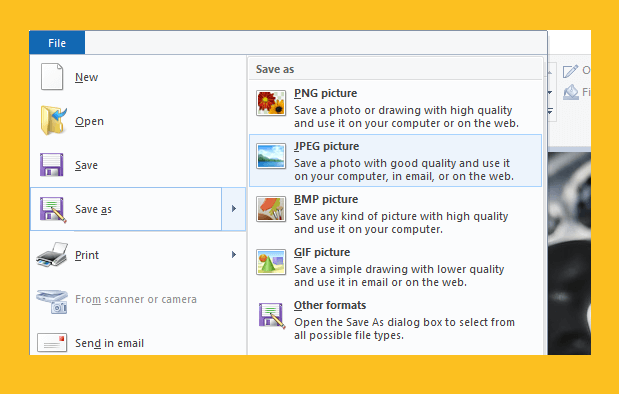The width and height of the screenshot is (619, 394).
Task: Select the Fill bucket tool in the ribbon
Action: 570,92
